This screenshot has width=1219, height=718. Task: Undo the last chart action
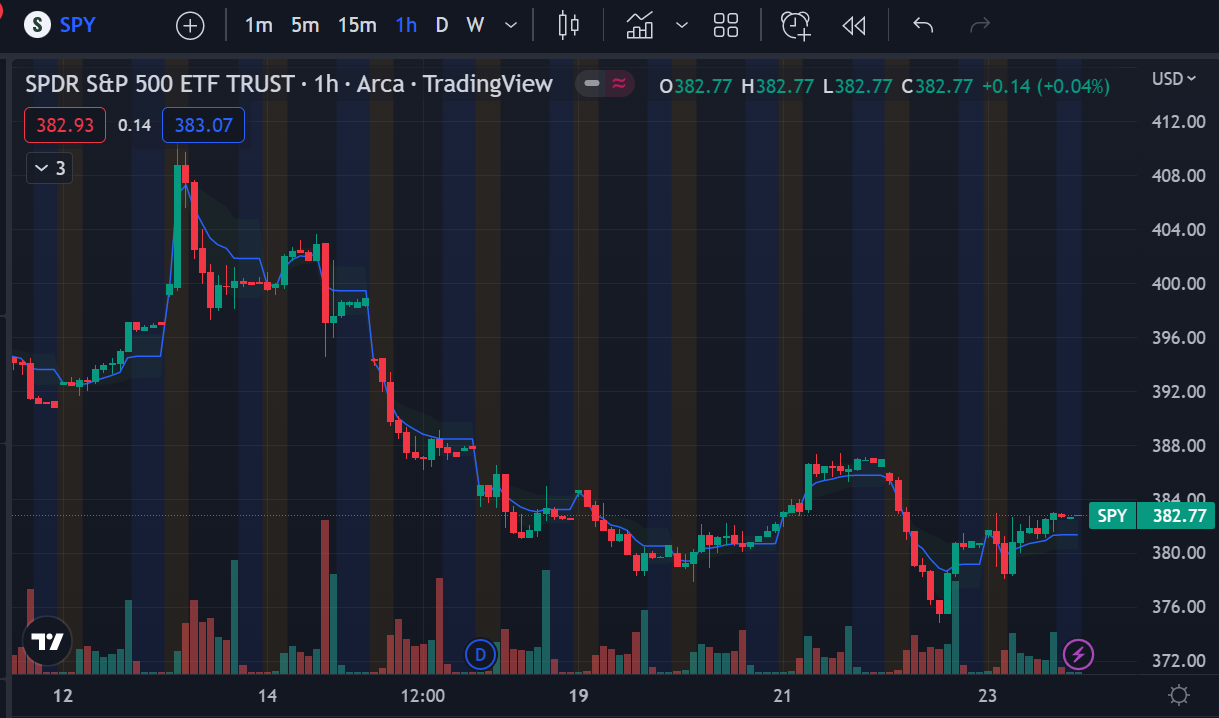pyautogui.click(x=923, y=25)
